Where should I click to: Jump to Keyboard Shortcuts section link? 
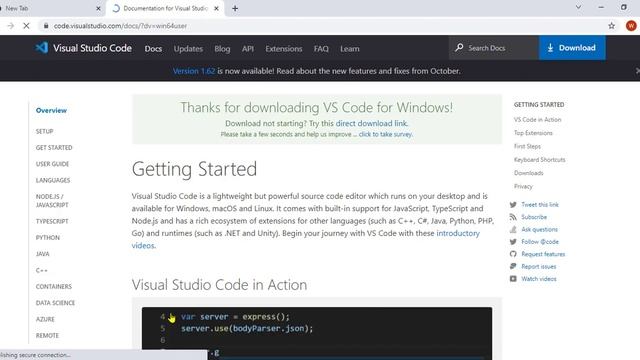(x=540, y=160)
